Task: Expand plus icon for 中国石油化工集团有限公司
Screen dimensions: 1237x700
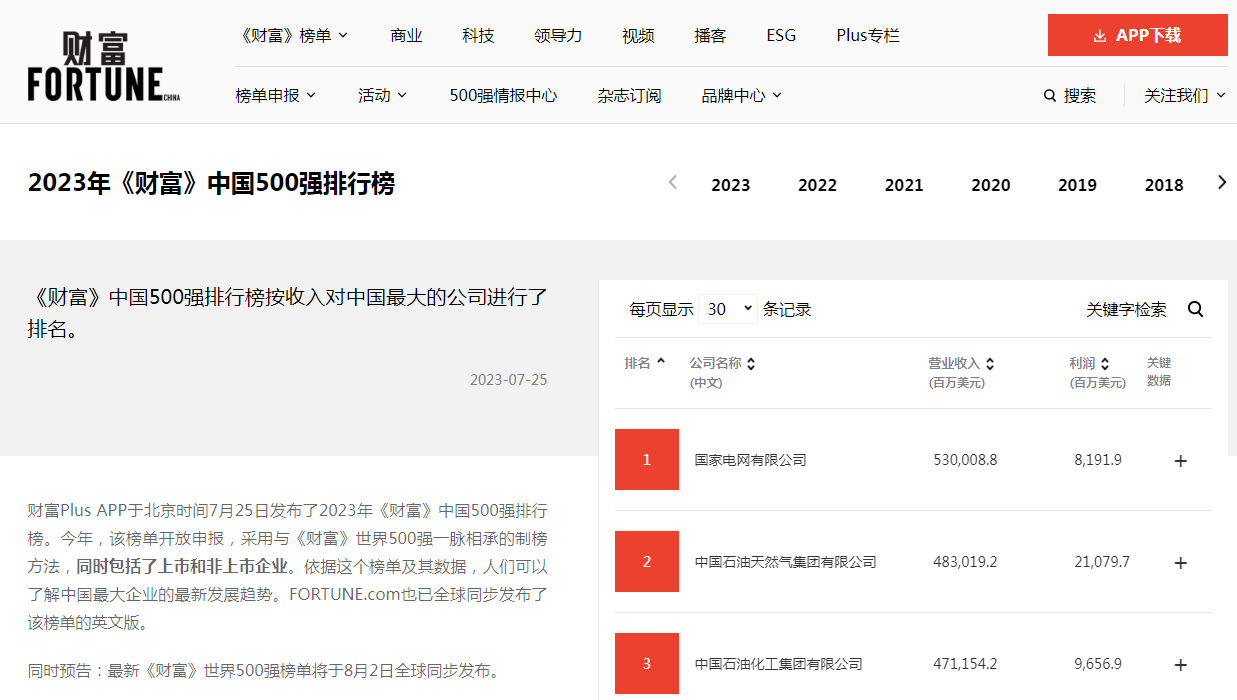Action: pyautogui.click(x=1180, y=665)
